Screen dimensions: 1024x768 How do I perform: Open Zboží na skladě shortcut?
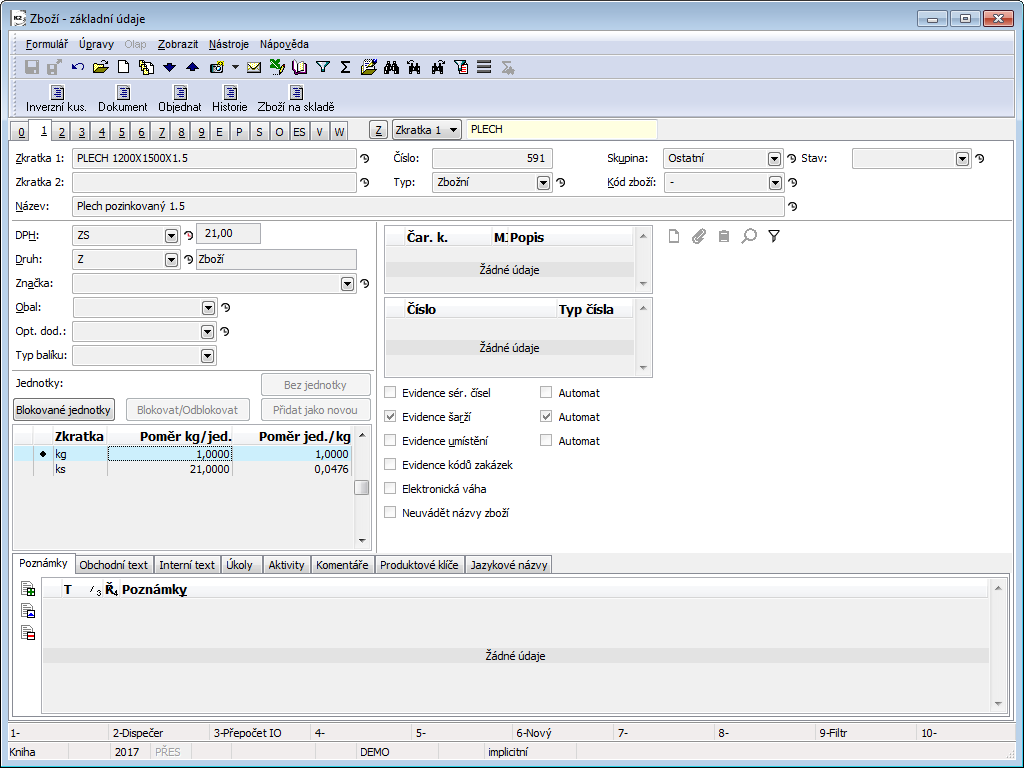(x=296, y=98)
